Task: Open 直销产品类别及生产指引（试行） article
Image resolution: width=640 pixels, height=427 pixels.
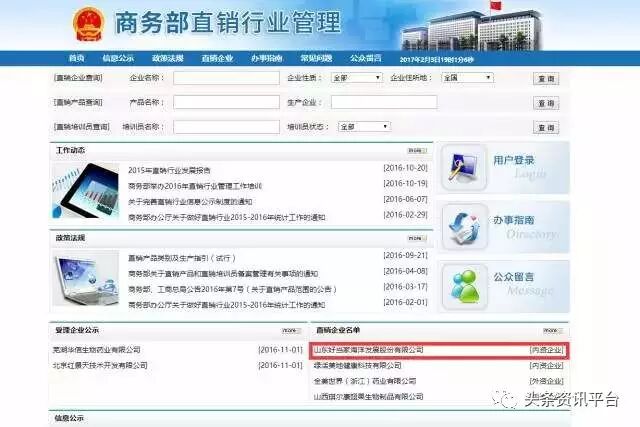Action: point(182,258)
